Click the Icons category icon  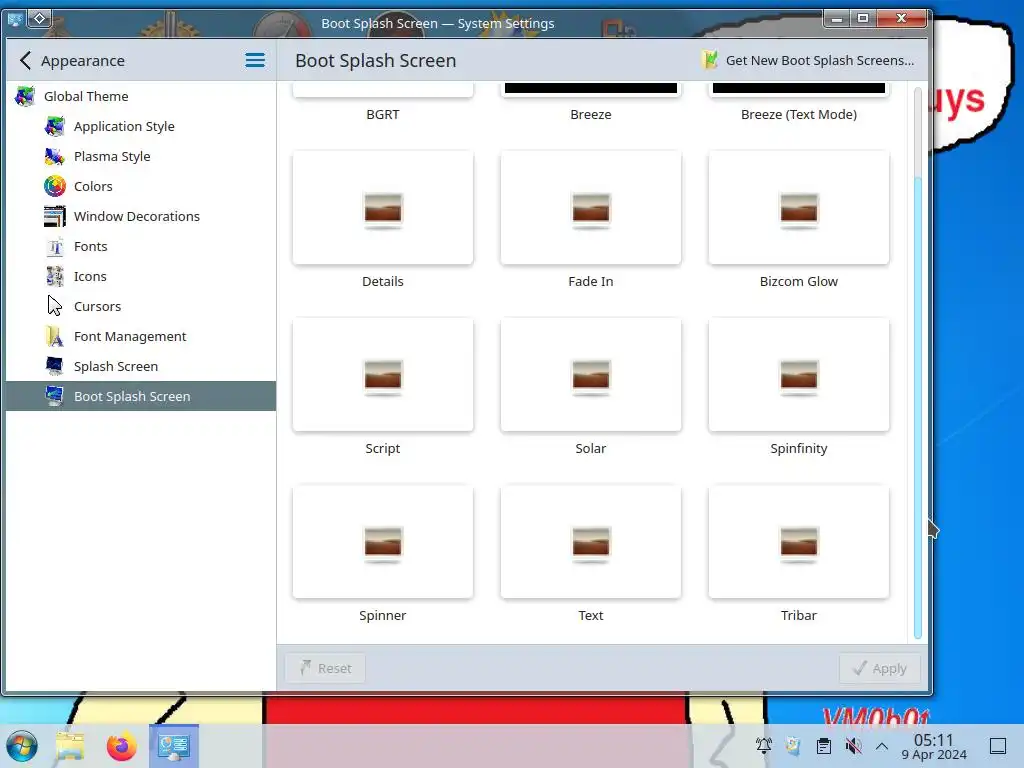coord(55,276)
